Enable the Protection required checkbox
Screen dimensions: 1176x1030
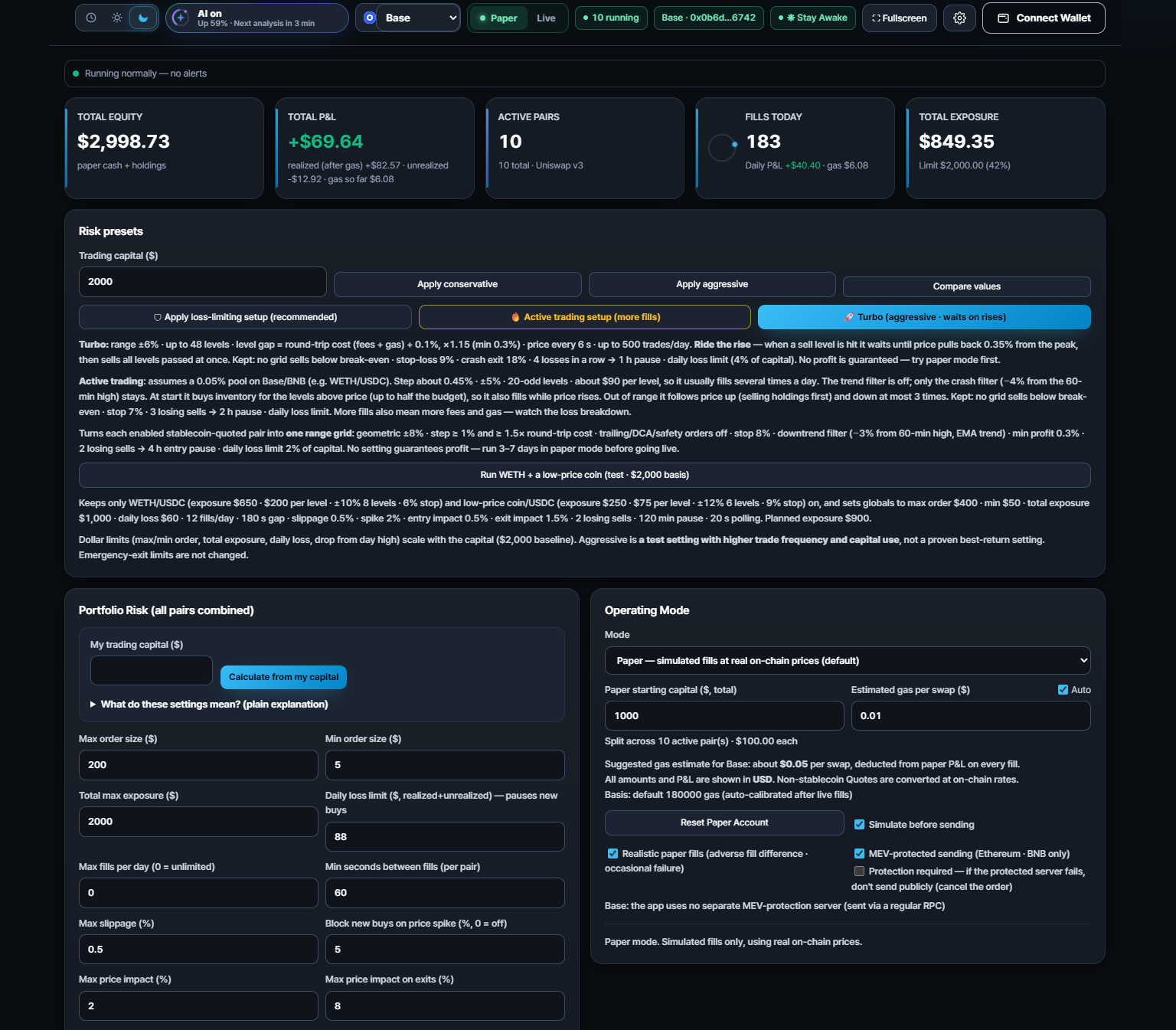pyautogui.click(x=859, y=871)
